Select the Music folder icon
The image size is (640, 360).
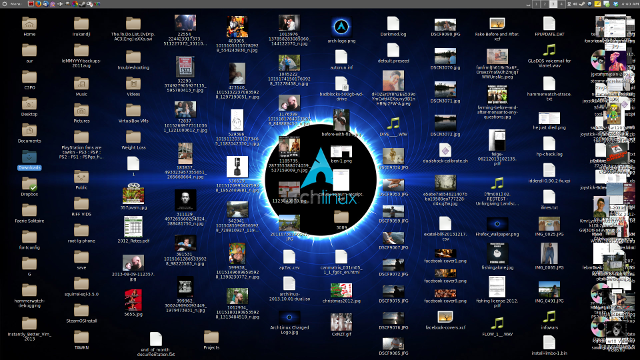[x=81, y=87]
